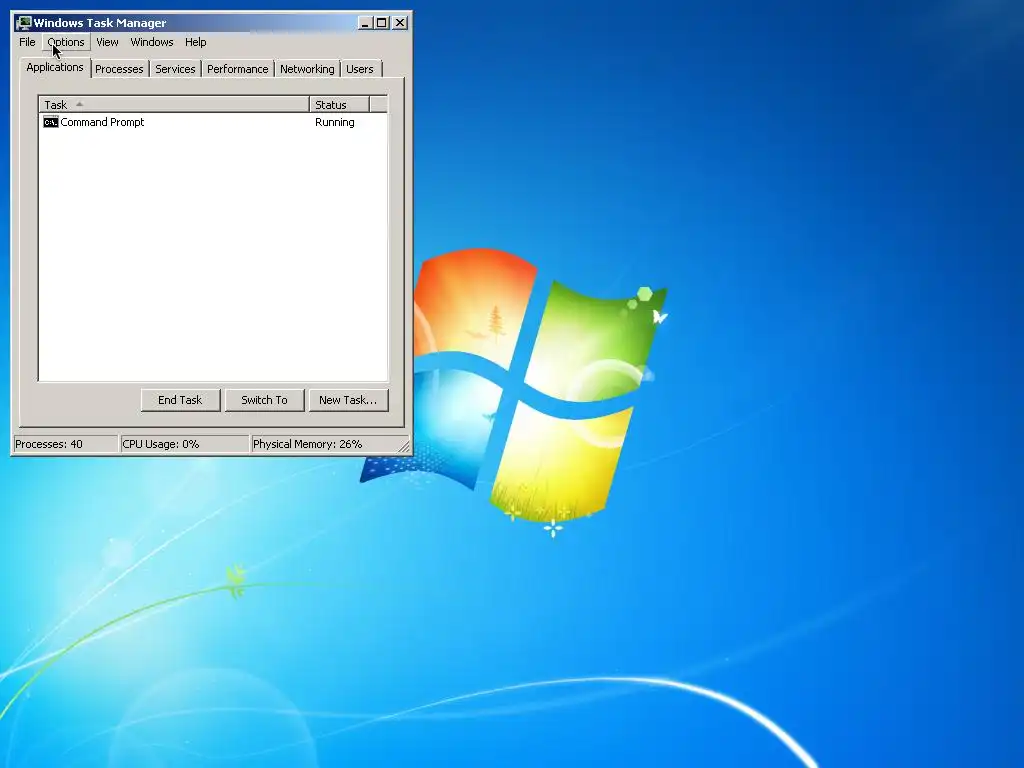
Task: Open the Windows menu
Action: 152,42
